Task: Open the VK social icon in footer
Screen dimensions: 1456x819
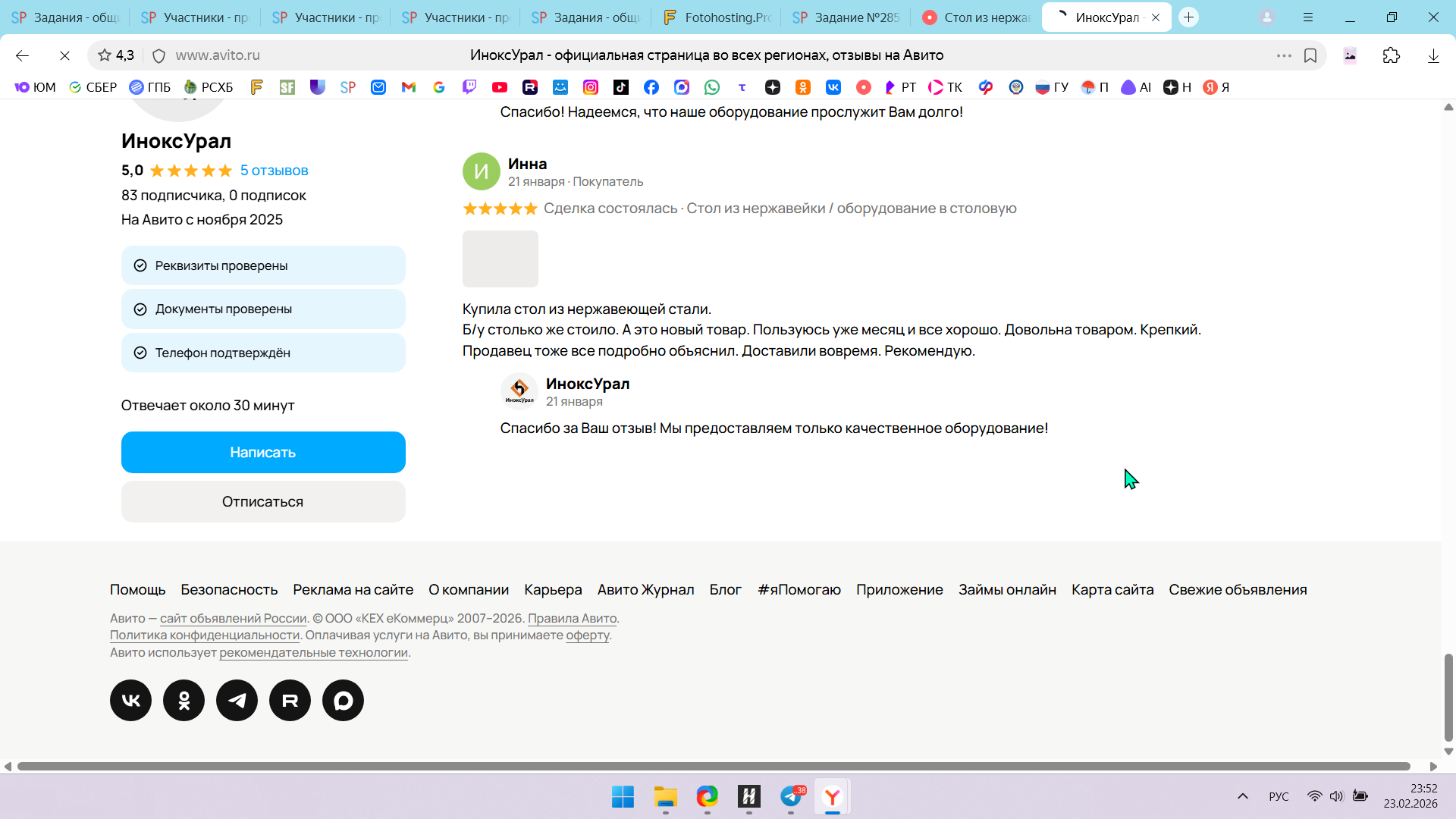Action: (130, 700)
